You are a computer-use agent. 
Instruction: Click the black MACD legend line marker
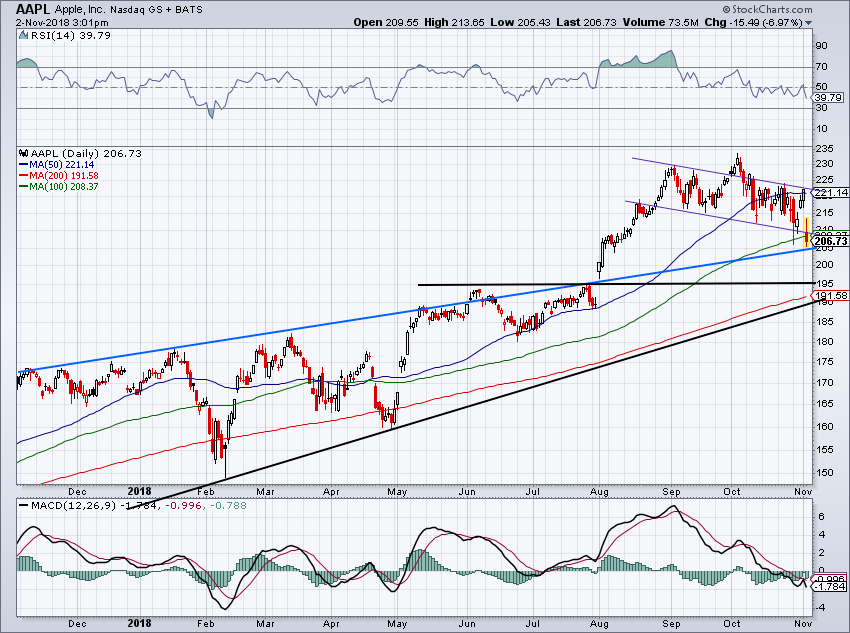tap(23, 506)
